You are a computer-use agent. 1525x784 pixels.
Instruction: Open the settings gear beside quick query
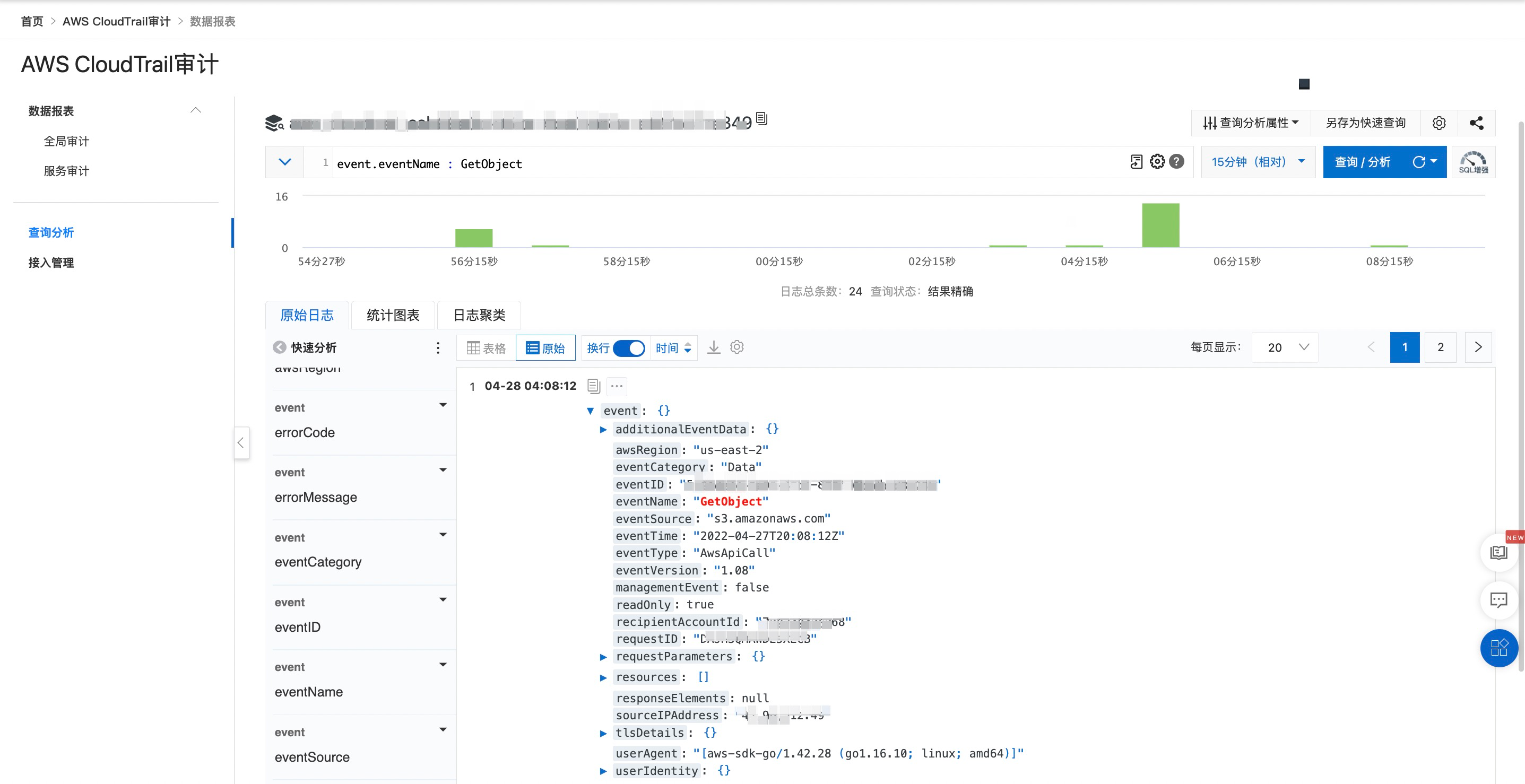(1439, 123)
